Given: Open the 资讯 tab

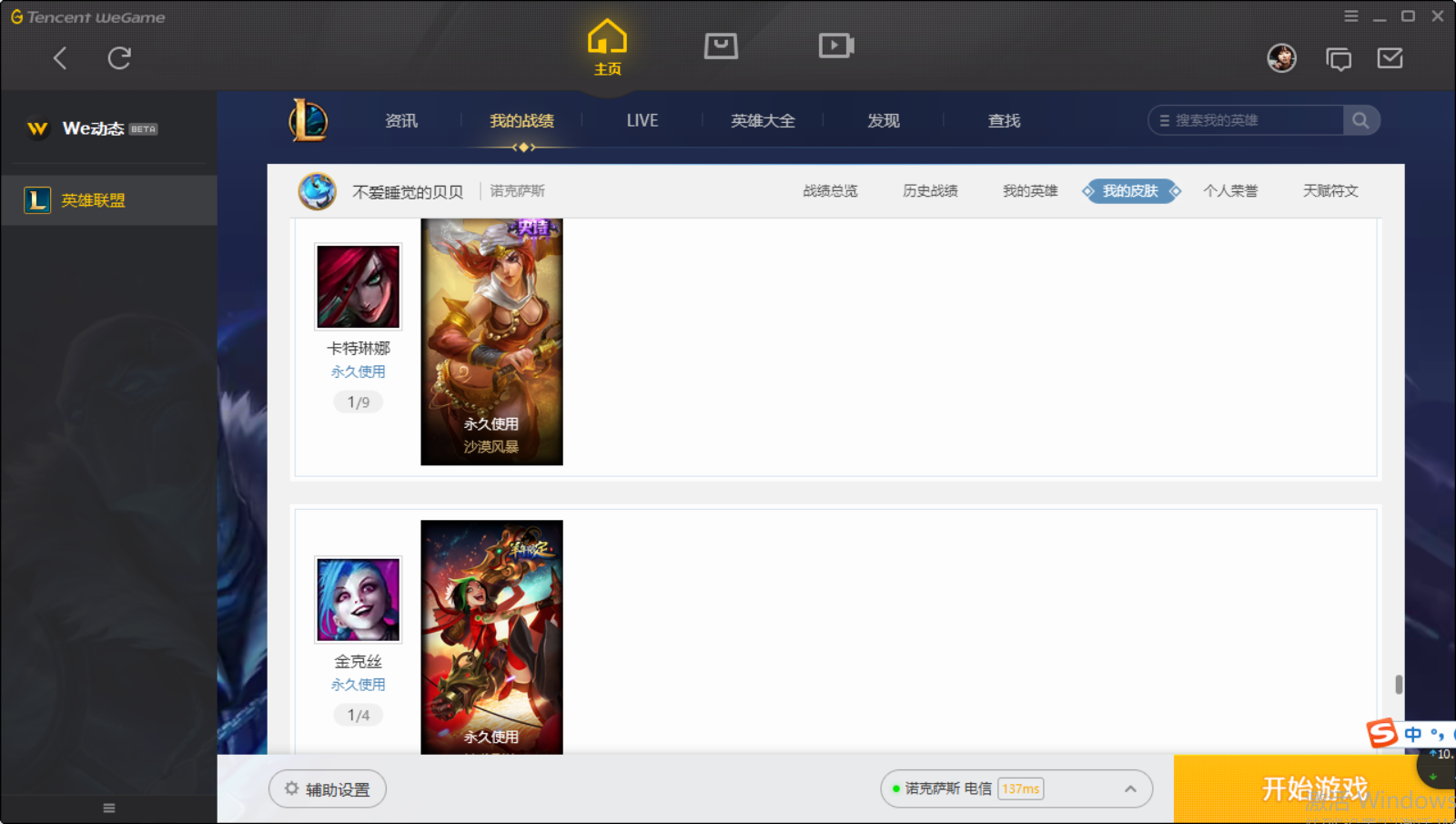Looking at the screenshot, I should pyautogui.click(x=401, y=121).
